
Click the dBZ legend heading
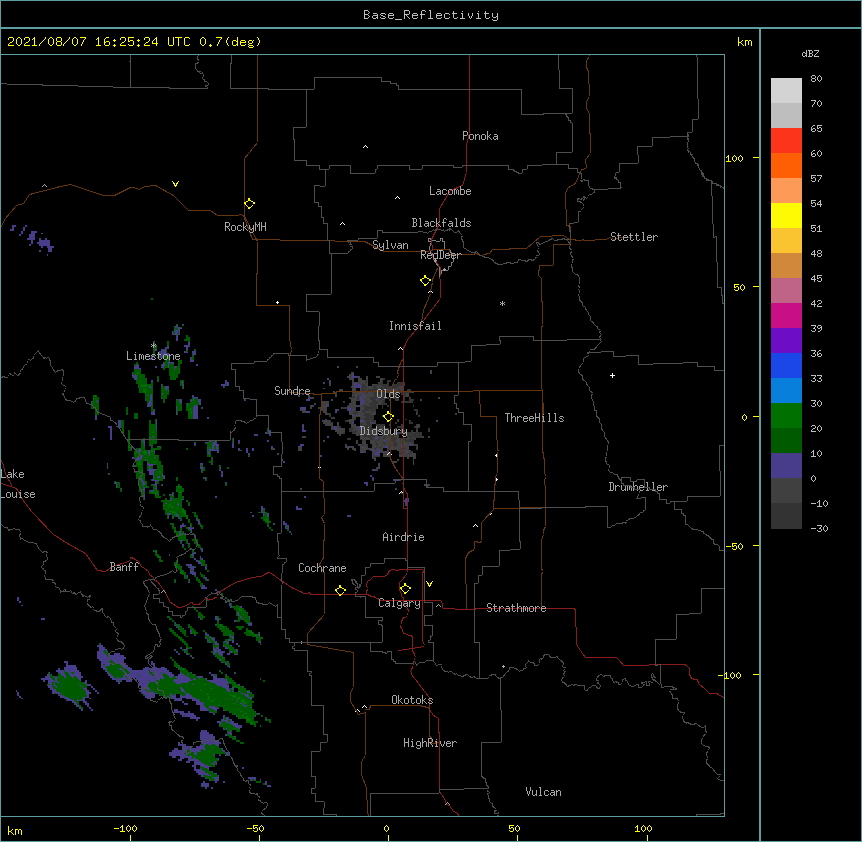(810, 53)
